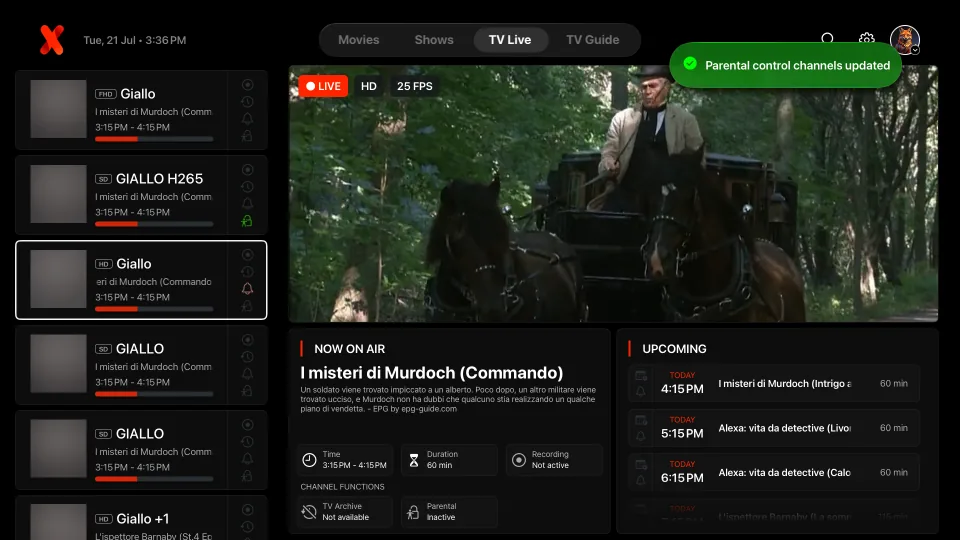
Task: Schedule recording for the 5:15 PM upcoming program
Action: (x=641, y=420)
